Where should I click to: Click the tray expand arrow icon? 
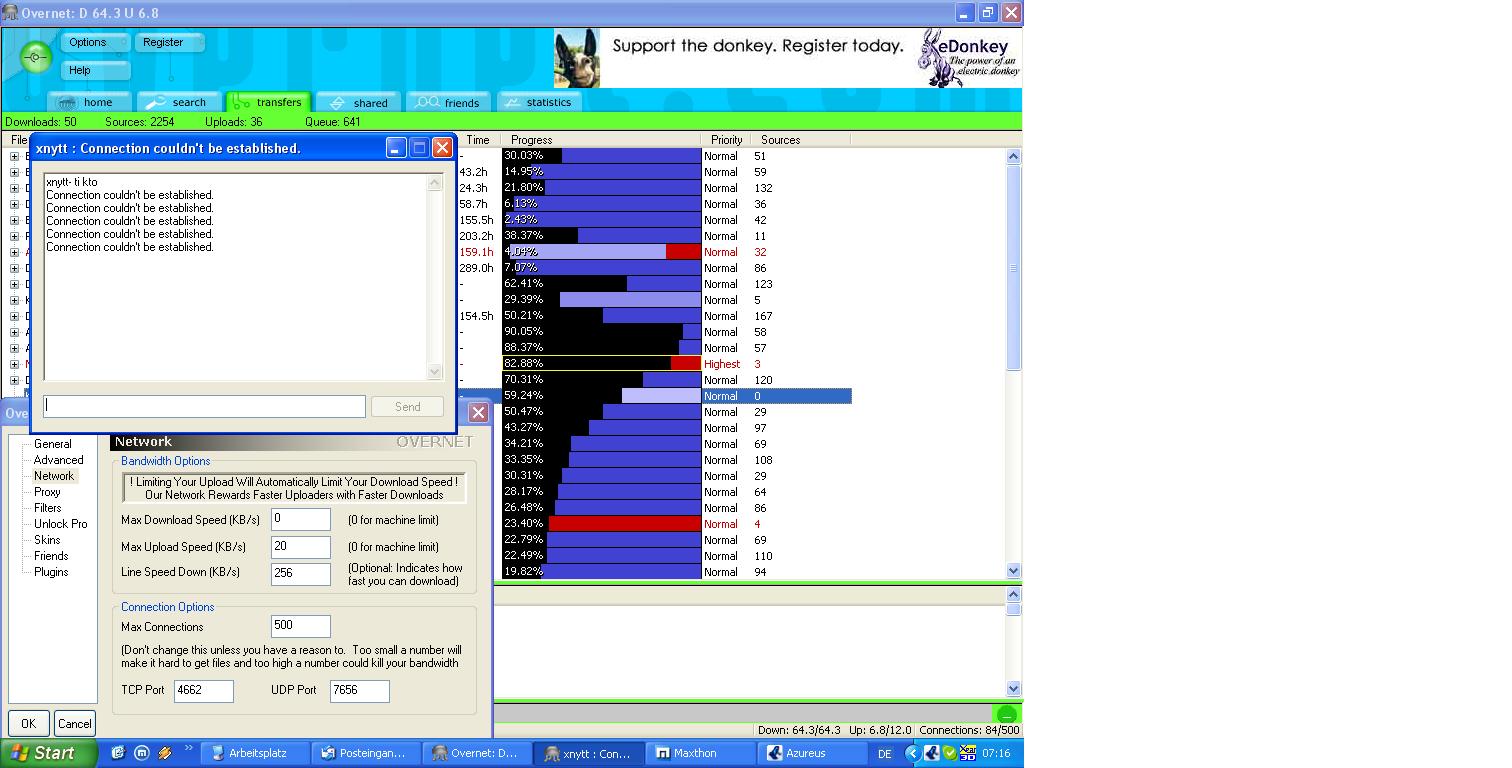[912, 753]
